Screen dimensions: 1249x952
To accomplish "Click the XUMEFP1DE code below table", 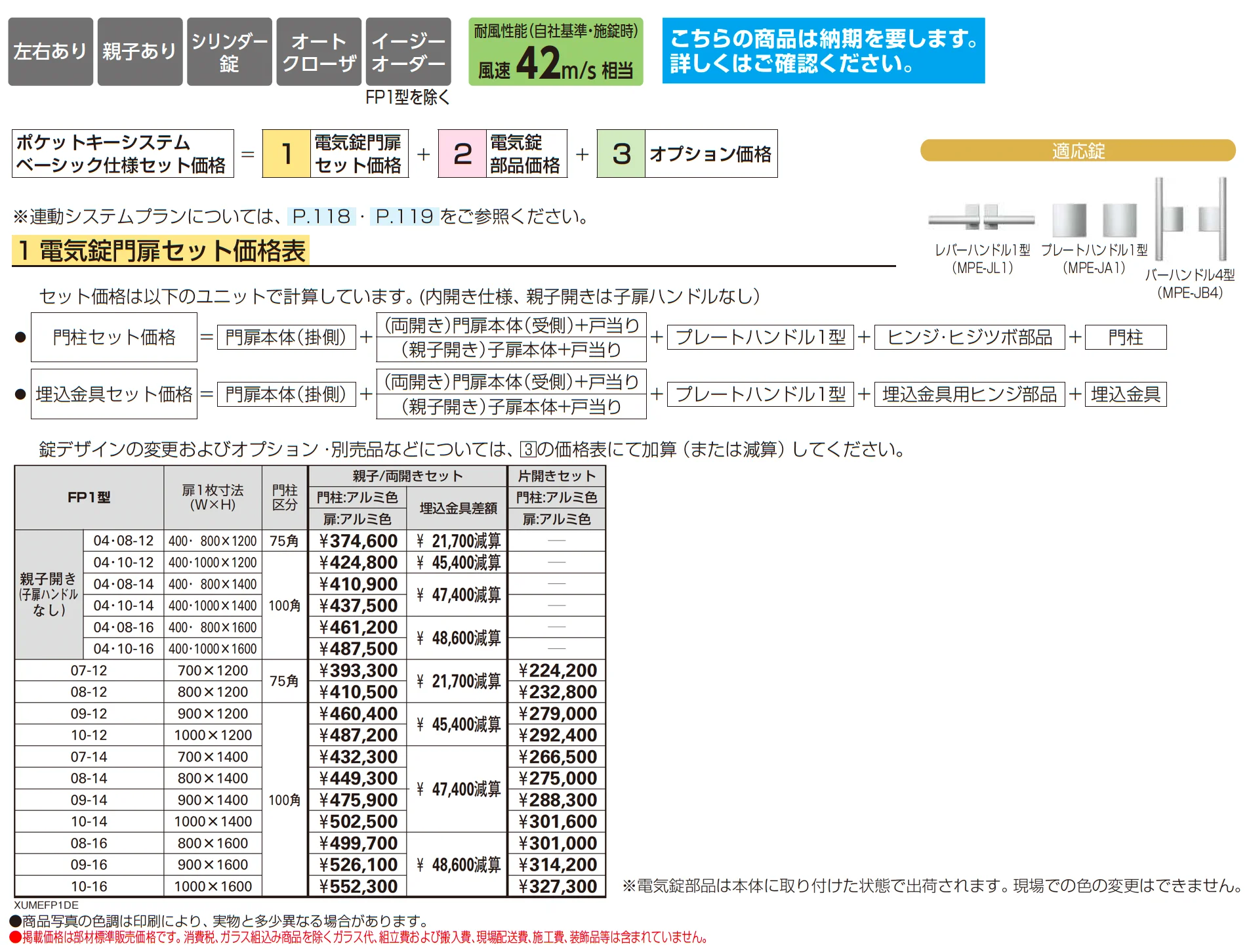I will tap(46, 905).
